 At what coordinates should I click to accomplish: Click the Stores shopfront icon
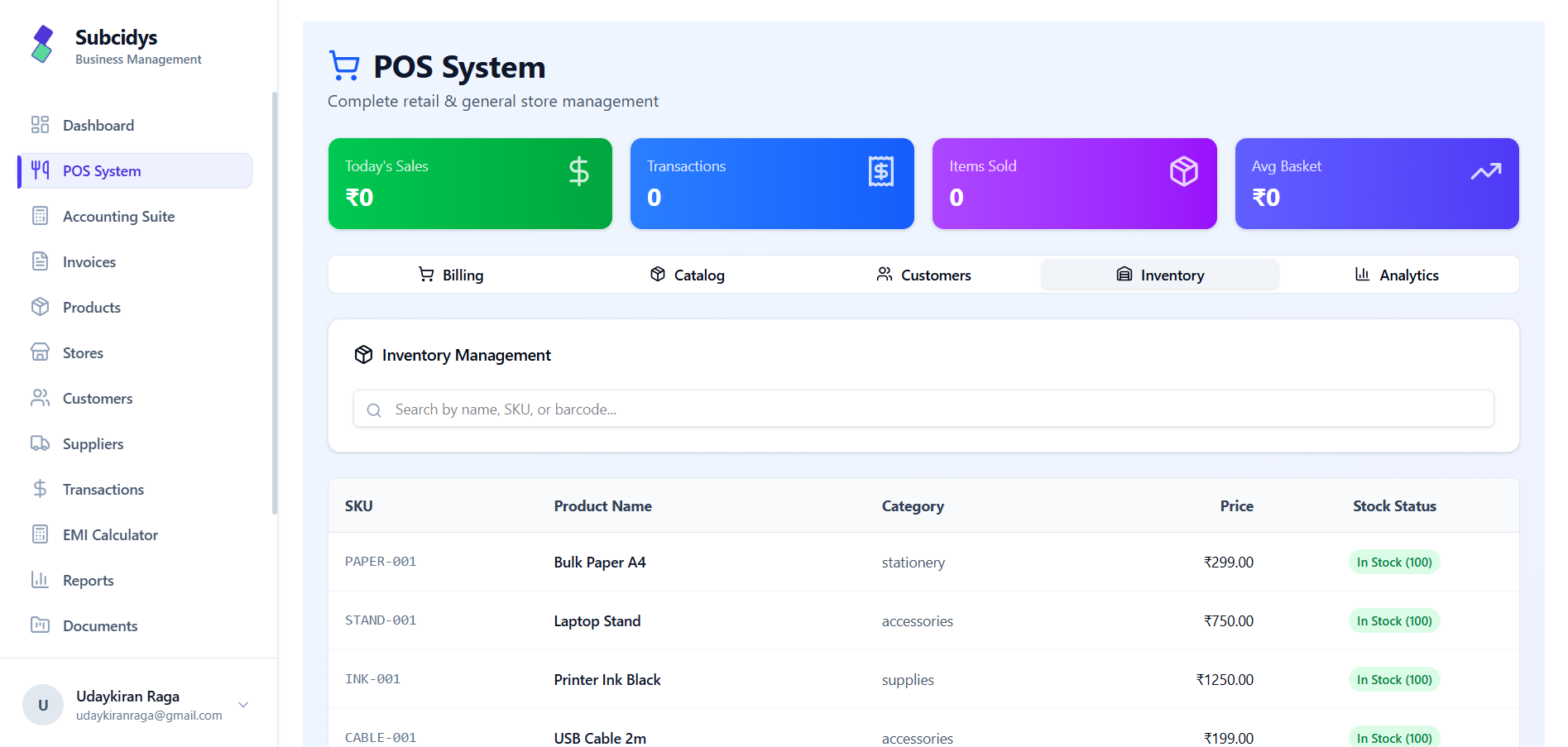pos(40,352)
